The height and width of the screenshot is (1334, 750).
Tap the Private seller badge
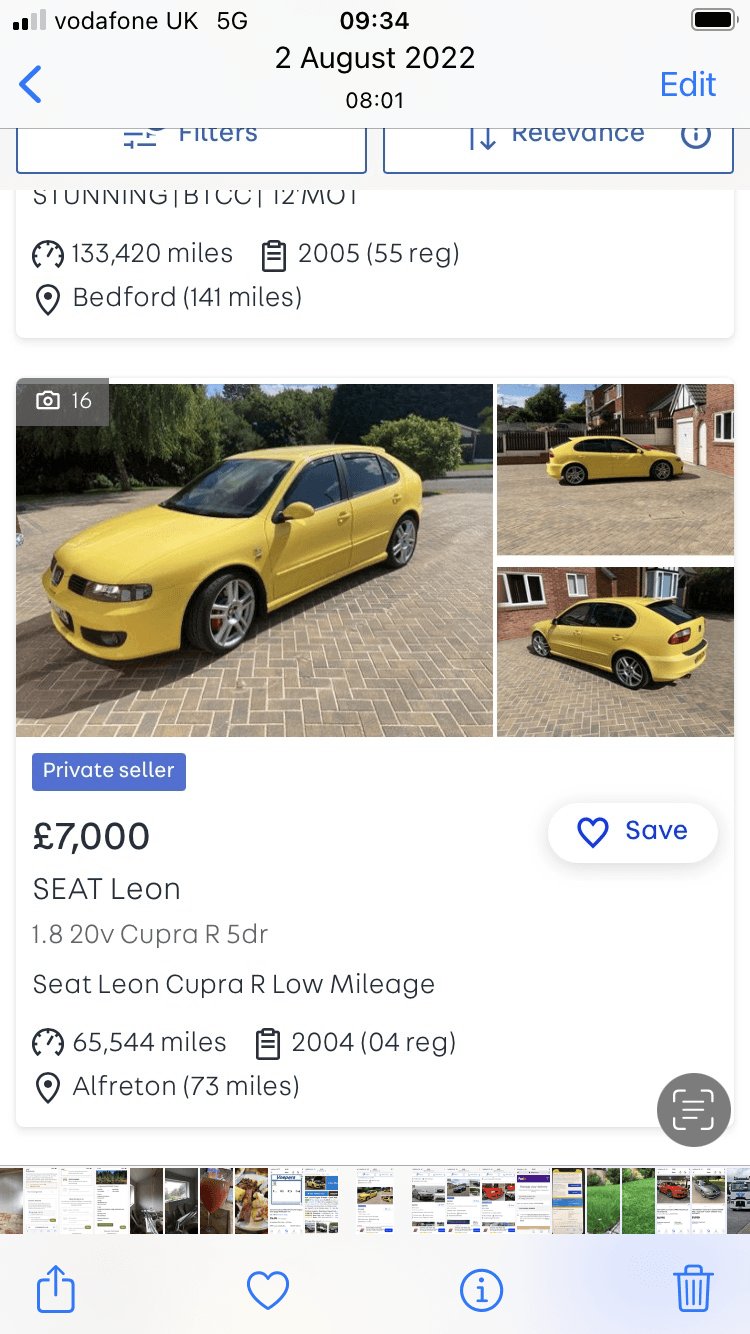click(109, 771)
